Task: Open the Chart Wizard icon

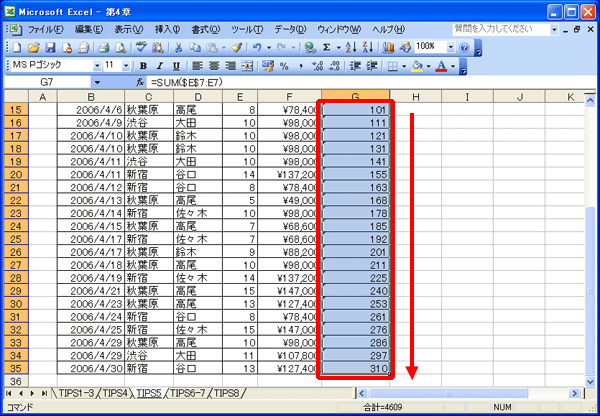Action: (x=388, y=47)
